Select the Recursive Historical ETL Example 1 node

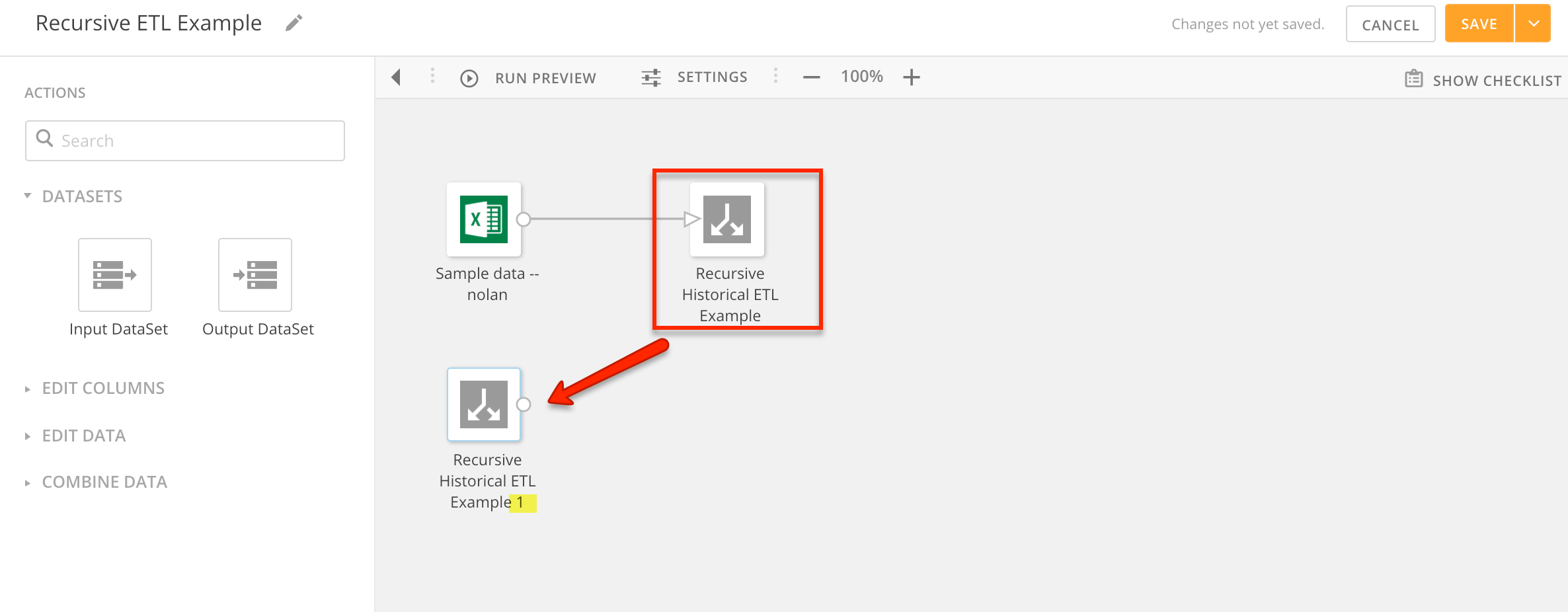[x=484, y=404]
